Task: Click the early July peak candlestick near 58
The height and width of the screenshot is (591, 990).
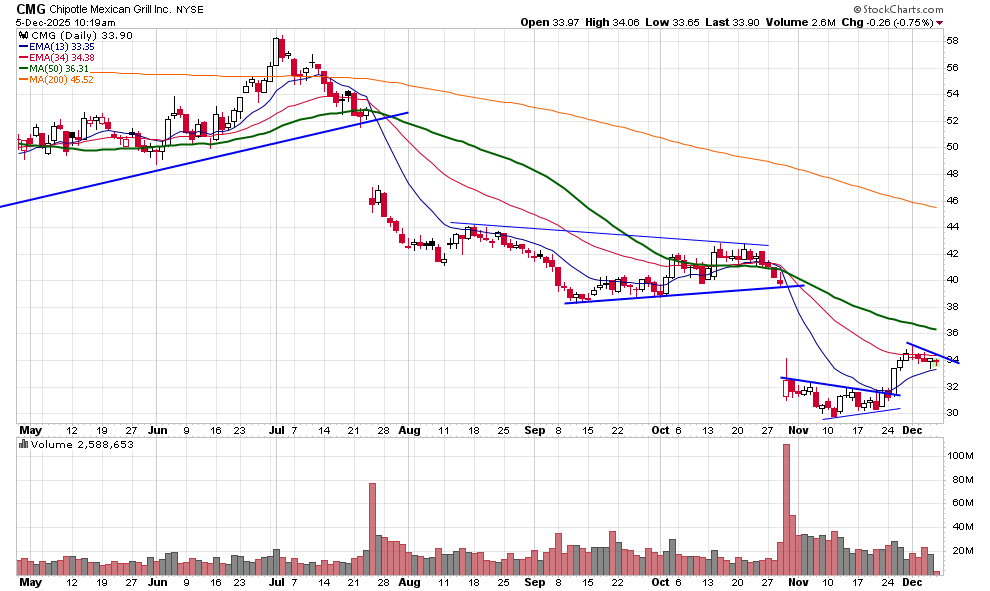Action: click(x=279, y=48)
